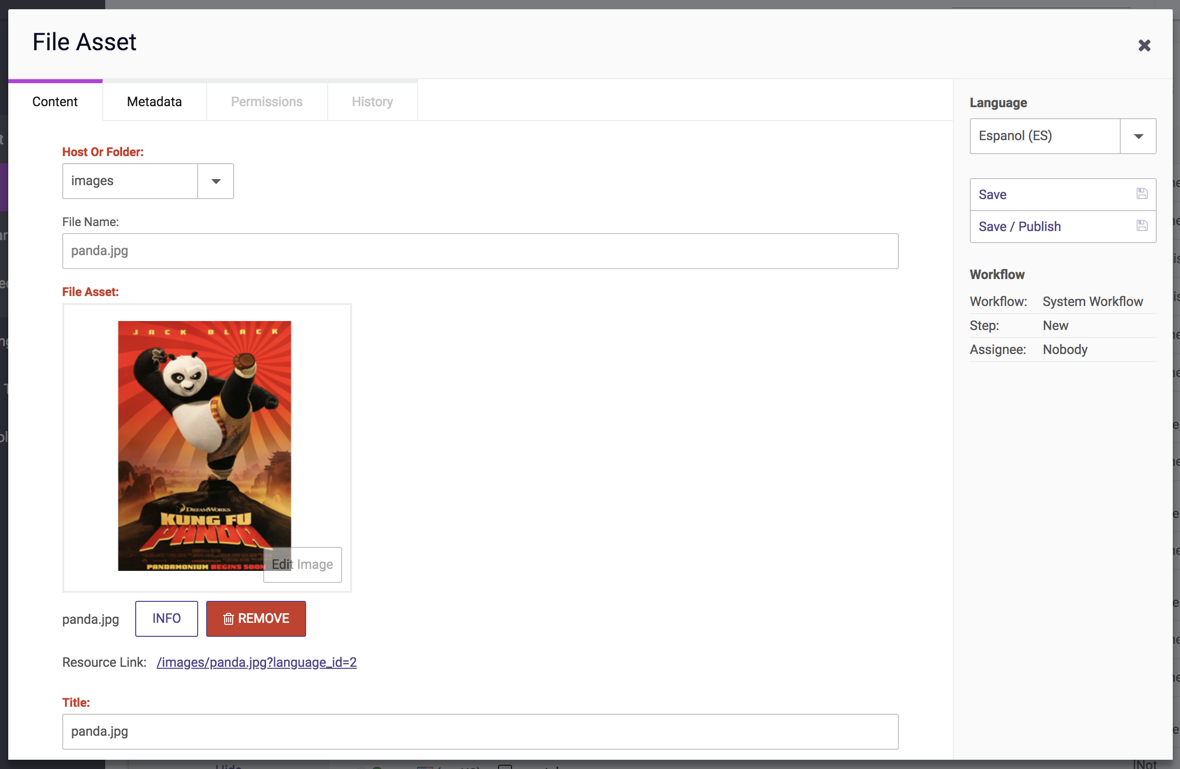This screenshot has height=769, width=1180.
Task: Click the 'images' Host Or Folder field
Action: (x=130, y=181)
